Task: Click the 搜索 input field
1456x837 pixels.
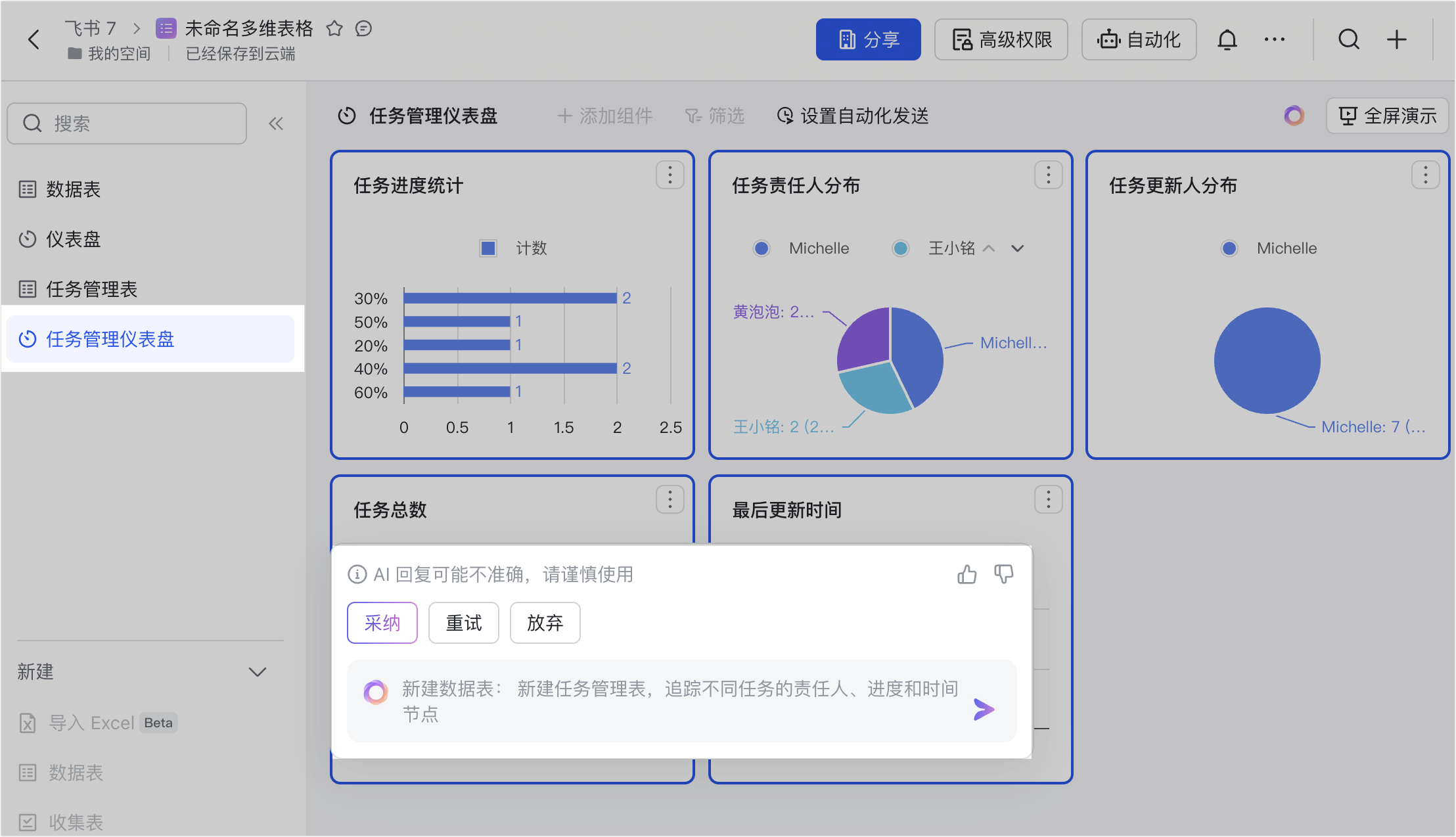Action: 127,124
